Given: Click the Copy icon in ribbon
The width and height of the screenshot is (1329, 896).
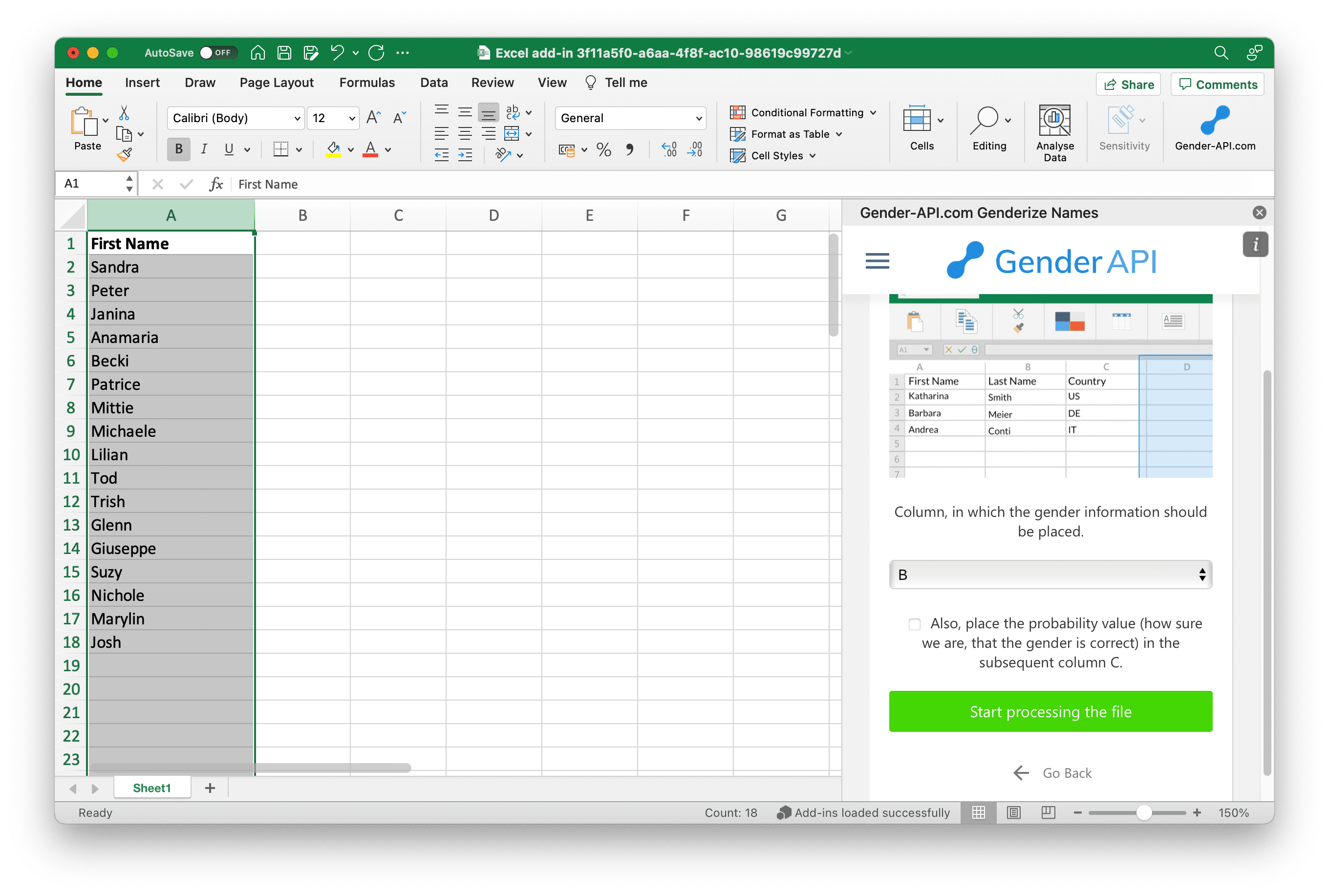Looking at the screenshot, I should coord(124,134).
